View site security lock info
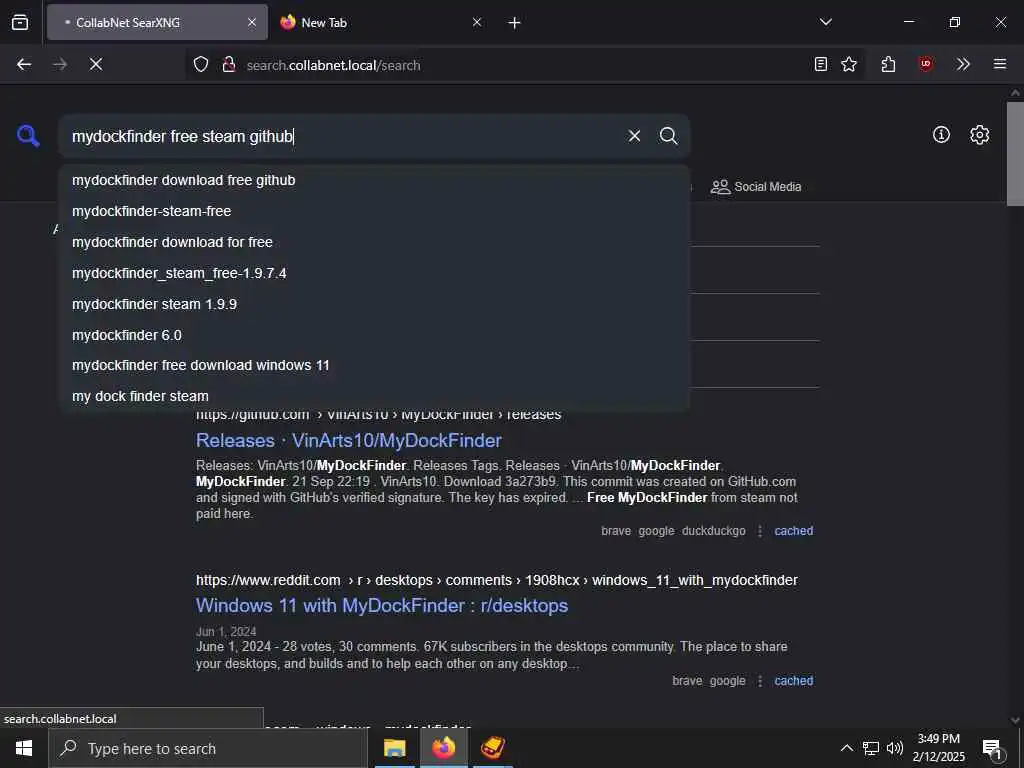 click(229, 64)
